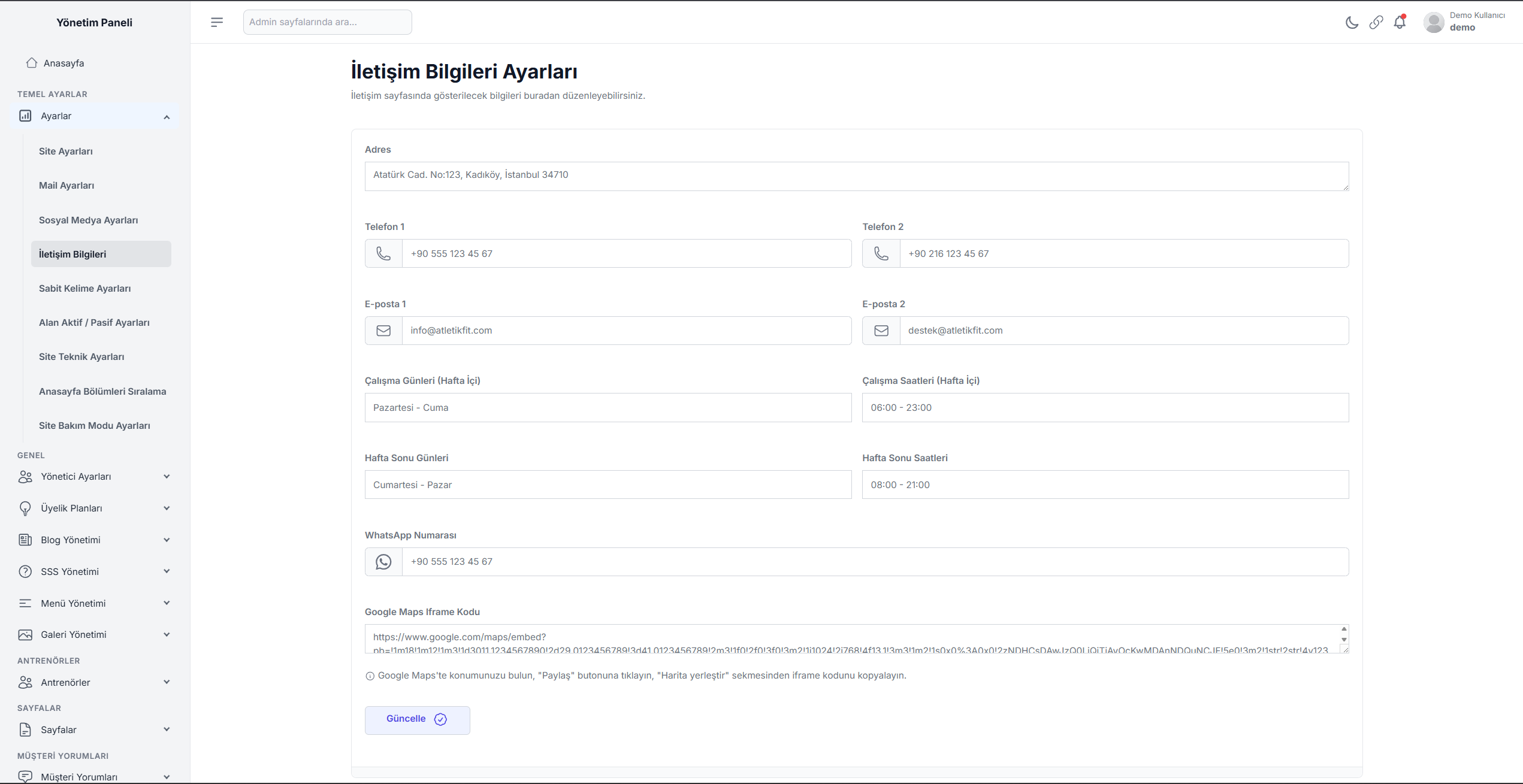
Task: Click scrollbar down arrow in Google Maps textarea
Action: [x=1344, y=640]
